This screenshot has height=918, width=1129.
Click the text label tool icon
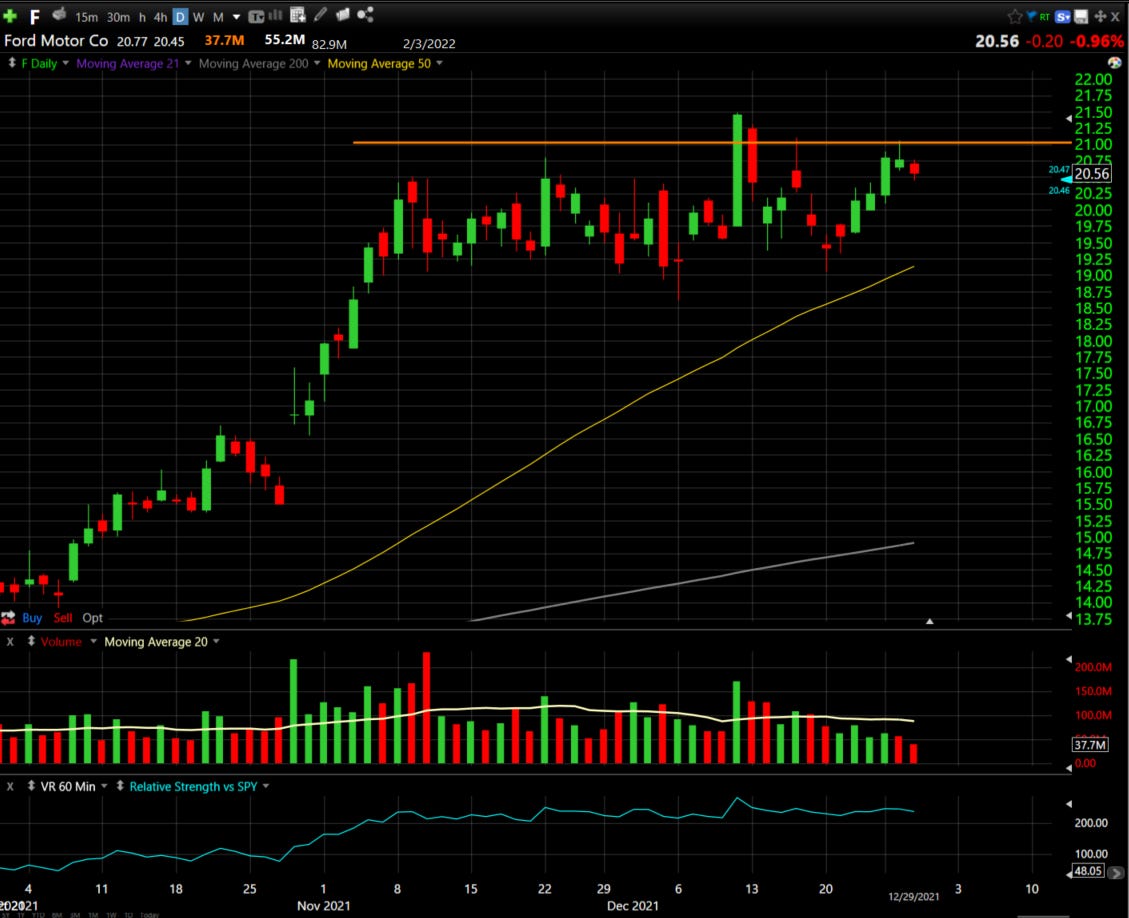tap(256, 17)
